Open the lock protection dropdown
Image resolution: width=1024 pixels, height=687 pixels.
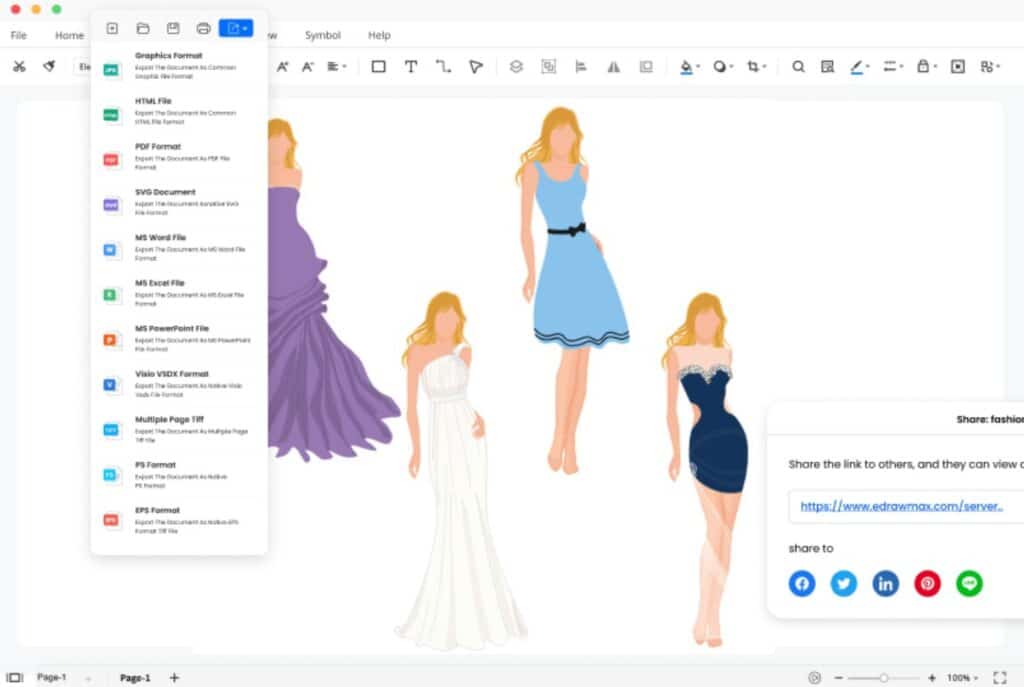(x=926, y=66)
